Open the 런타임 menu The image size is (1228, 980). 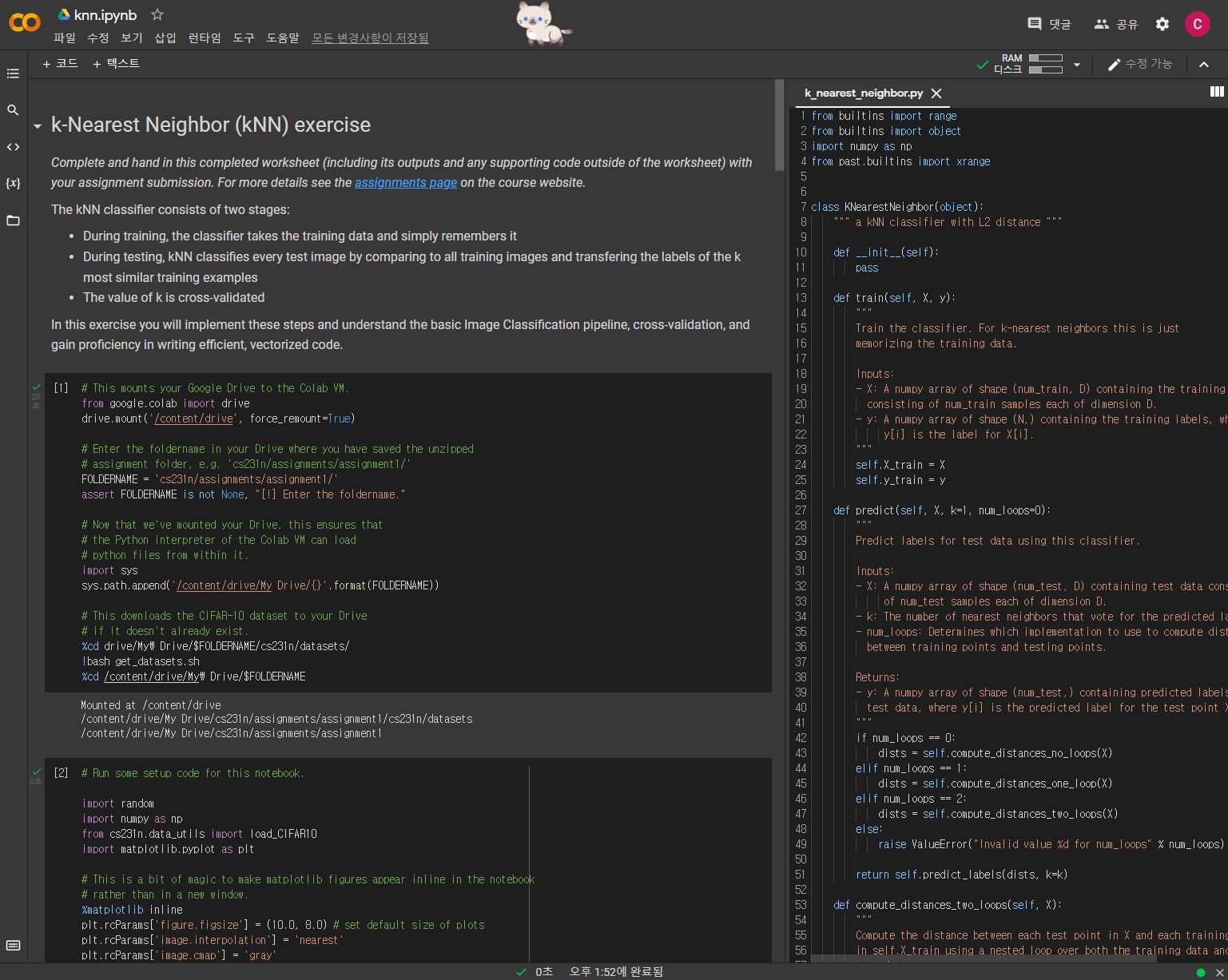[205, 38]
